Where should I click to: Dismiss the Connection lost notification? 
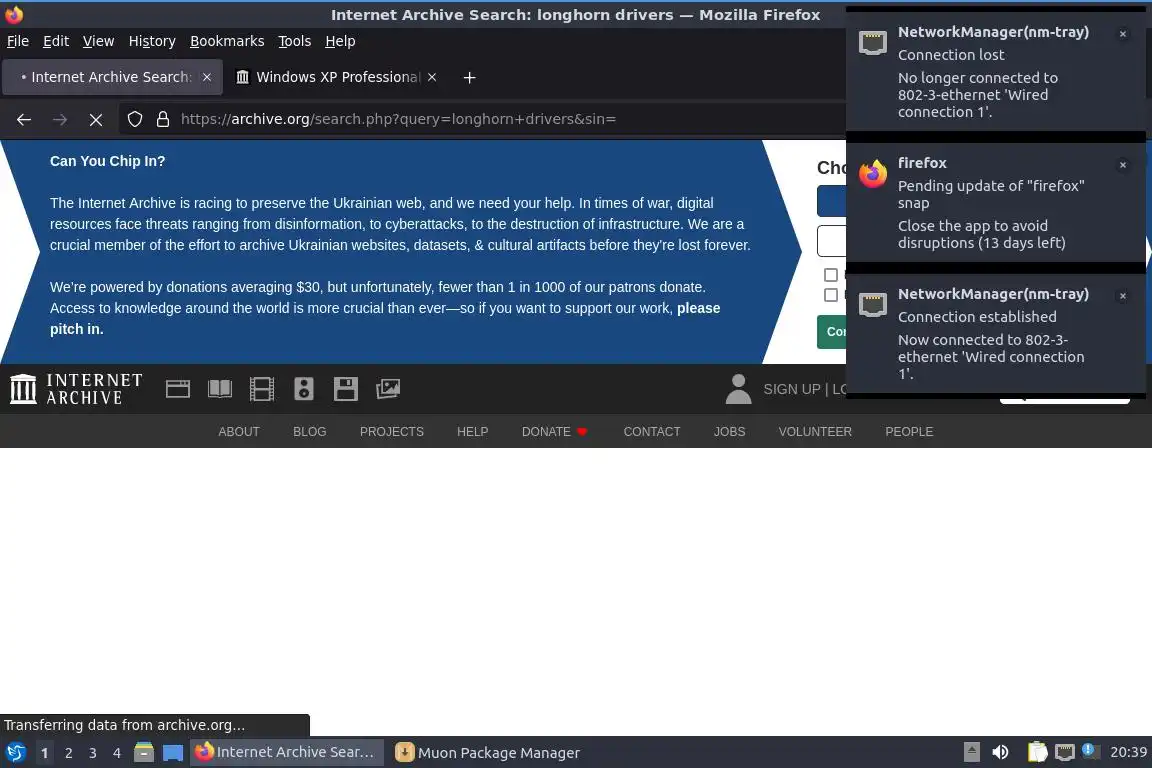(x=1123, y=34)
